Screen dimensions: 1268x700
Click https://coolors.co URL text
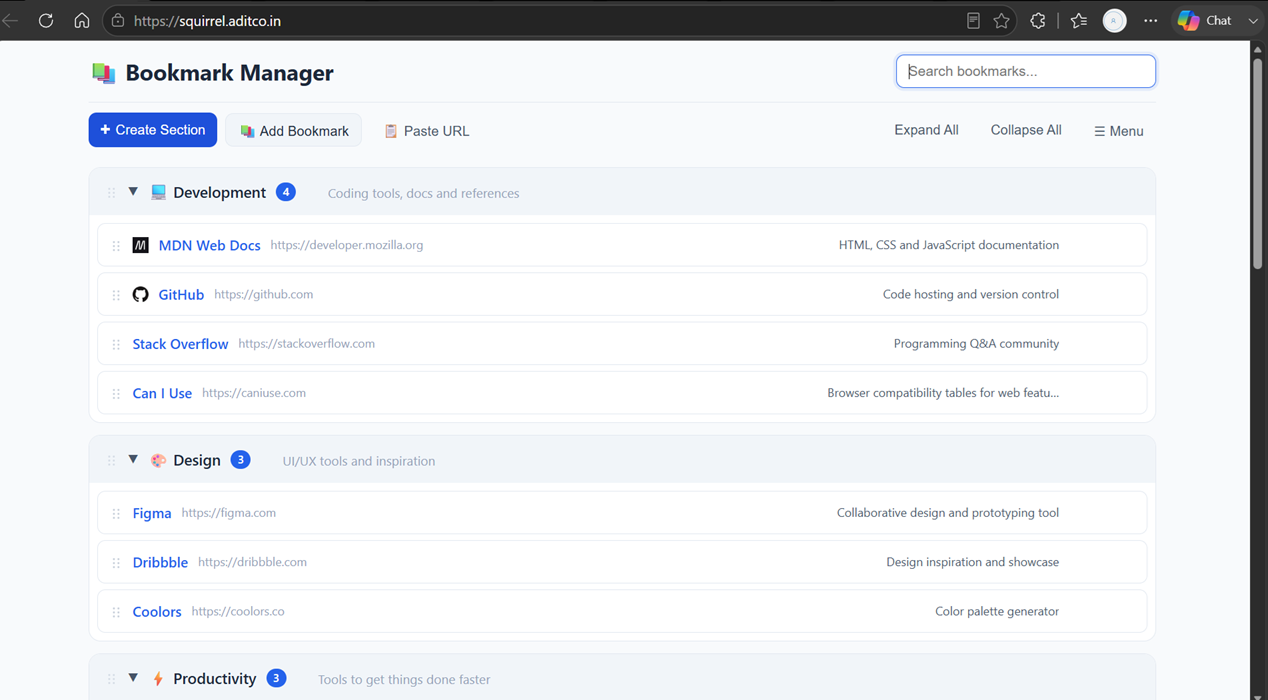click(238, 611)
